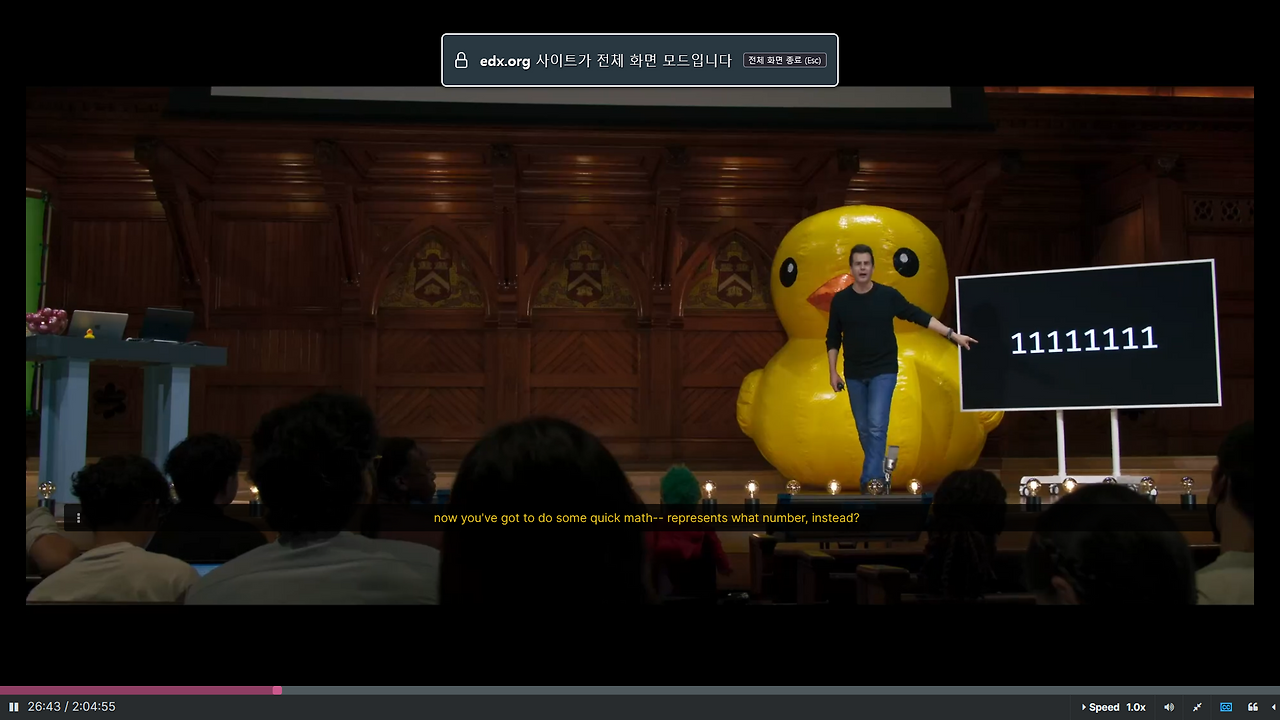Click the speed triangle arrow

(x=1084, y=707)
